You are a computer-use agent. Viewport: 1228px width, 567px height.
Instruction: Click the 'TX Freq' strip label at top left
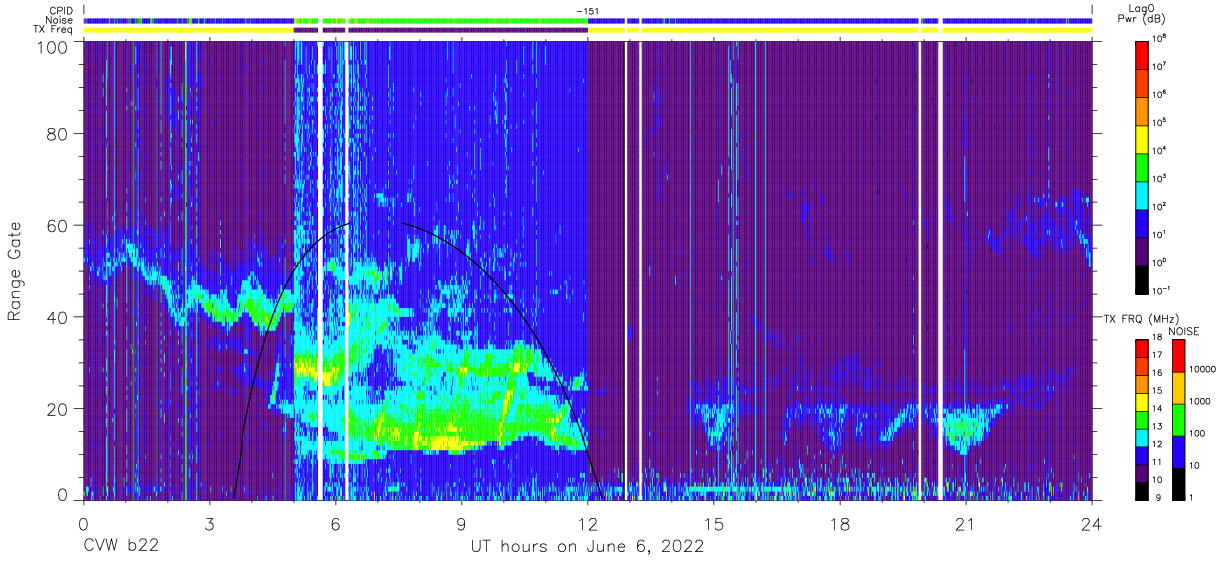point(53,30)
